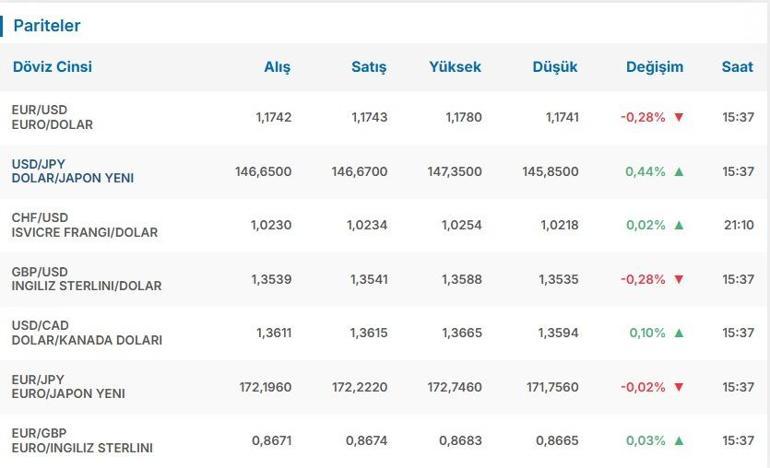Click the green up arrow for USD/CAD
The width and height of the screenshot is (770, 468).
click(679, 332)
